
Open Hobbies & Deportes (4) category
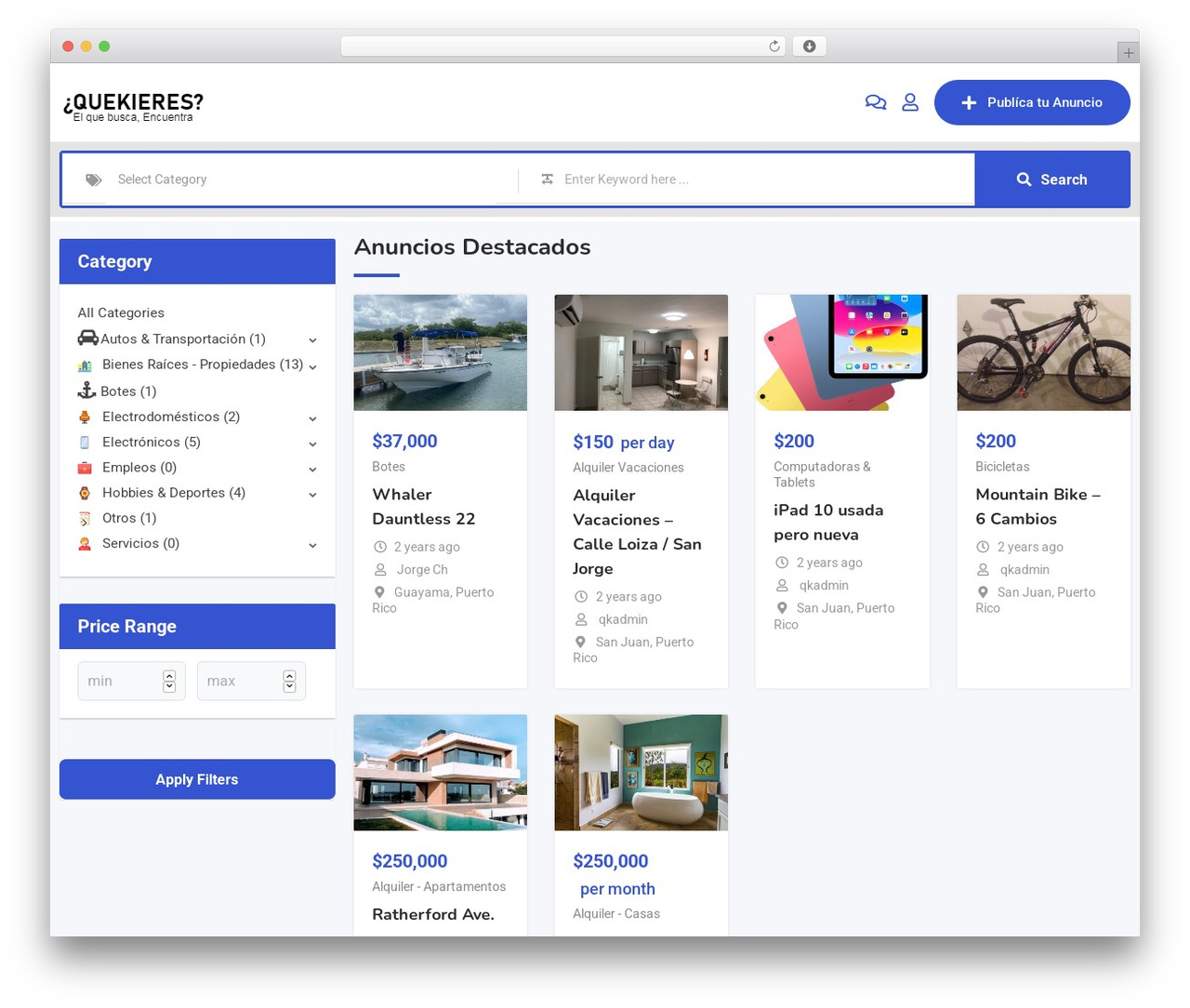pyautogui.click(x=174, y=492)
